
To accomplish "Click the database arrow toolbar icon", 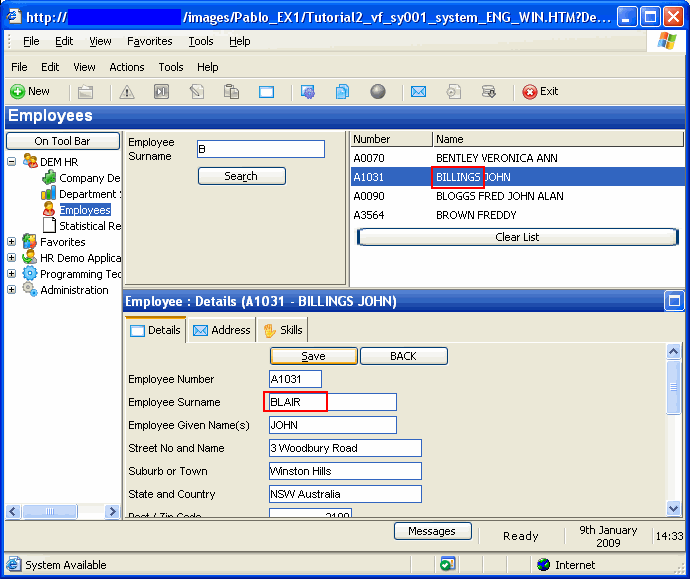I will click(488, 92).
